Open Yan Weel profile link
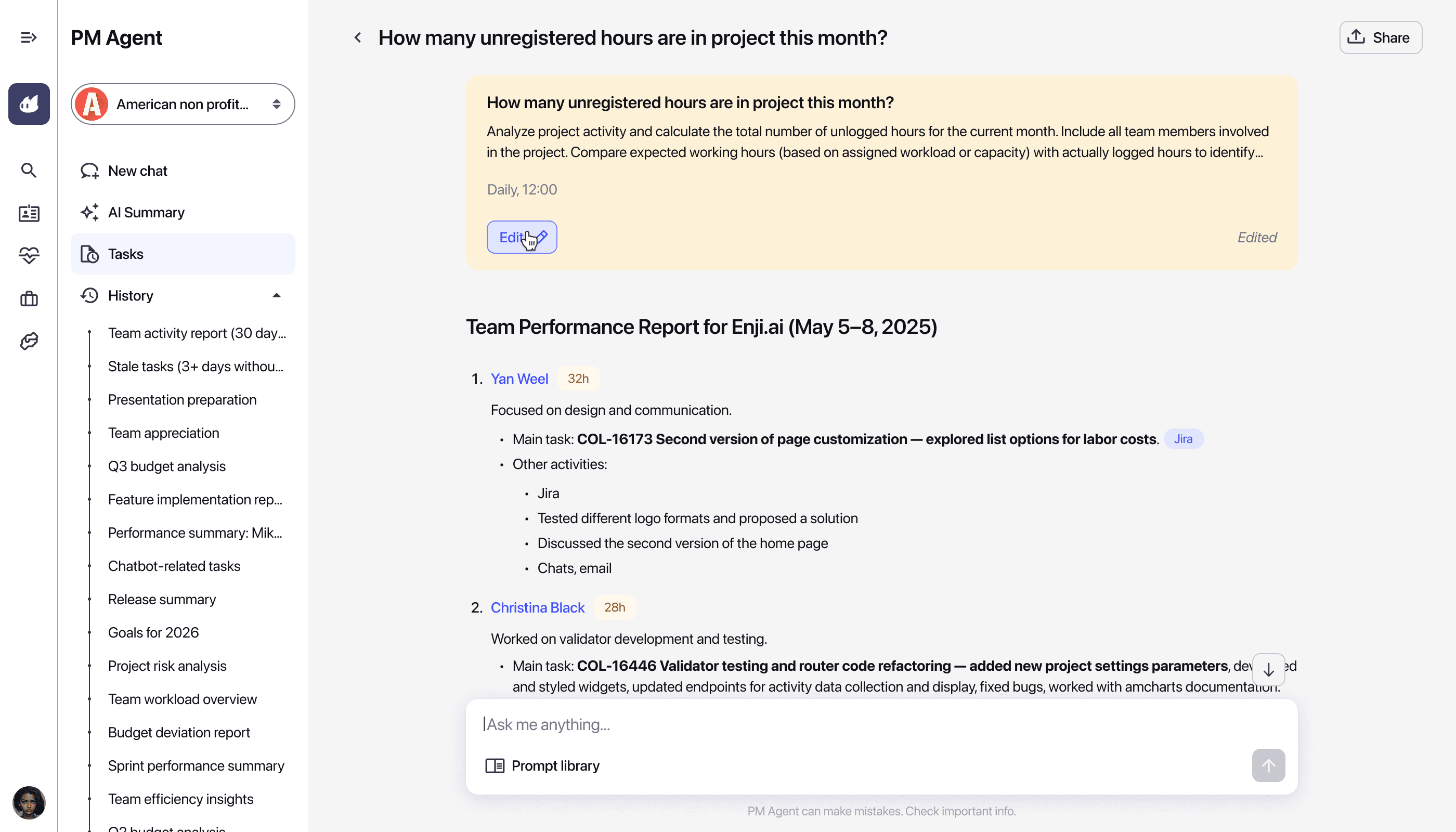Screen dimensions: 1456x832 [x=519, y=379]
